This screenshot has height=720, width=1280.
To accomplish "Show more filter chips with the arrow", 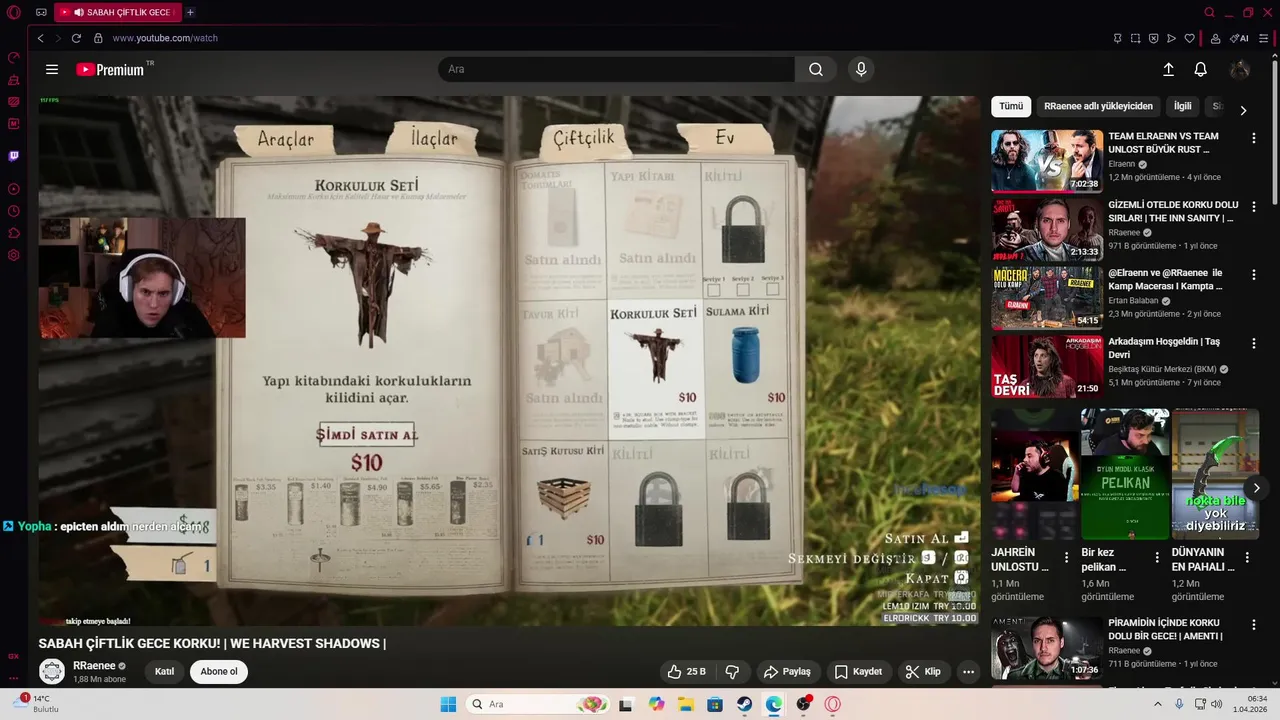I will pos(1243,110).
